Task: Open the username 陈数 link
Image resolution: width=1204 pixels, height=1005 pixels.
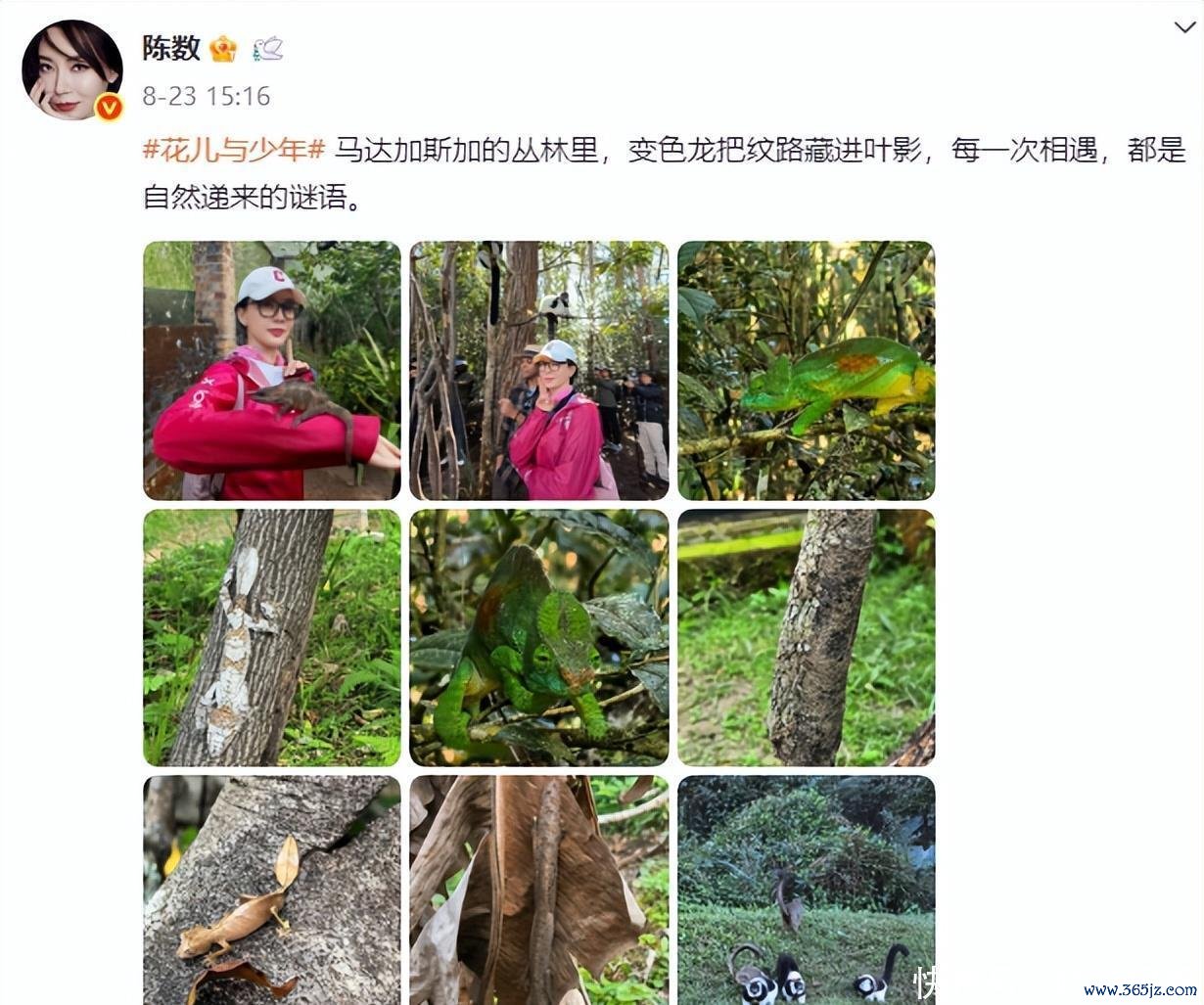Action: (x=171, y=48)
